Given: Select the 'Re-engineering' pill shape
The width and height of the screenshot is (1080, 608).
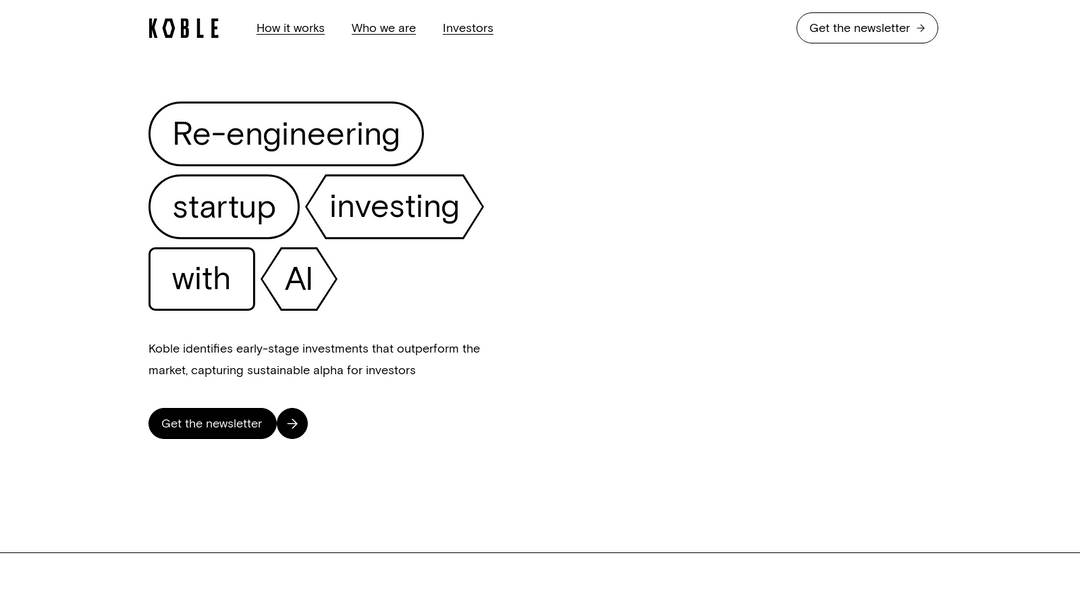Looking at the screenshot, I should [x=286, y=133].
